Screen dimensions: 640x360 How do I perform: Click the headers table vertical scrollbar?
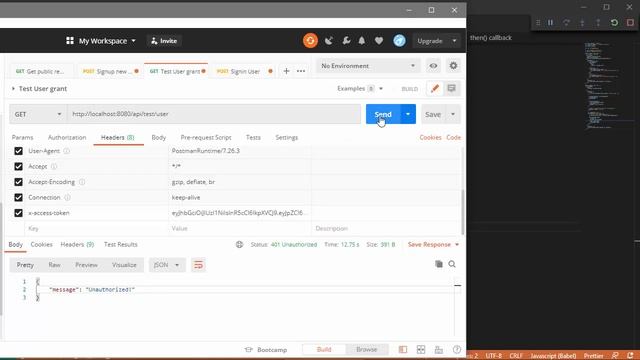462,212
